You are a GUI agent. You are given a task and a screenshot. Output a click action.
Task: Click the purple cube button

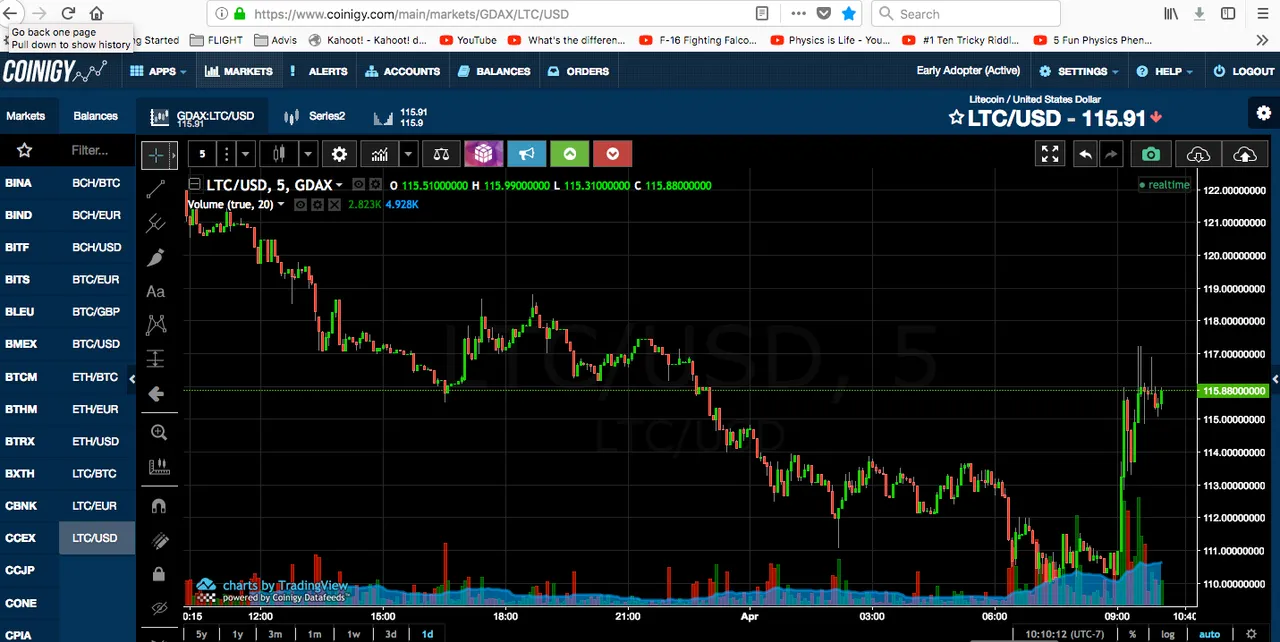484,154
